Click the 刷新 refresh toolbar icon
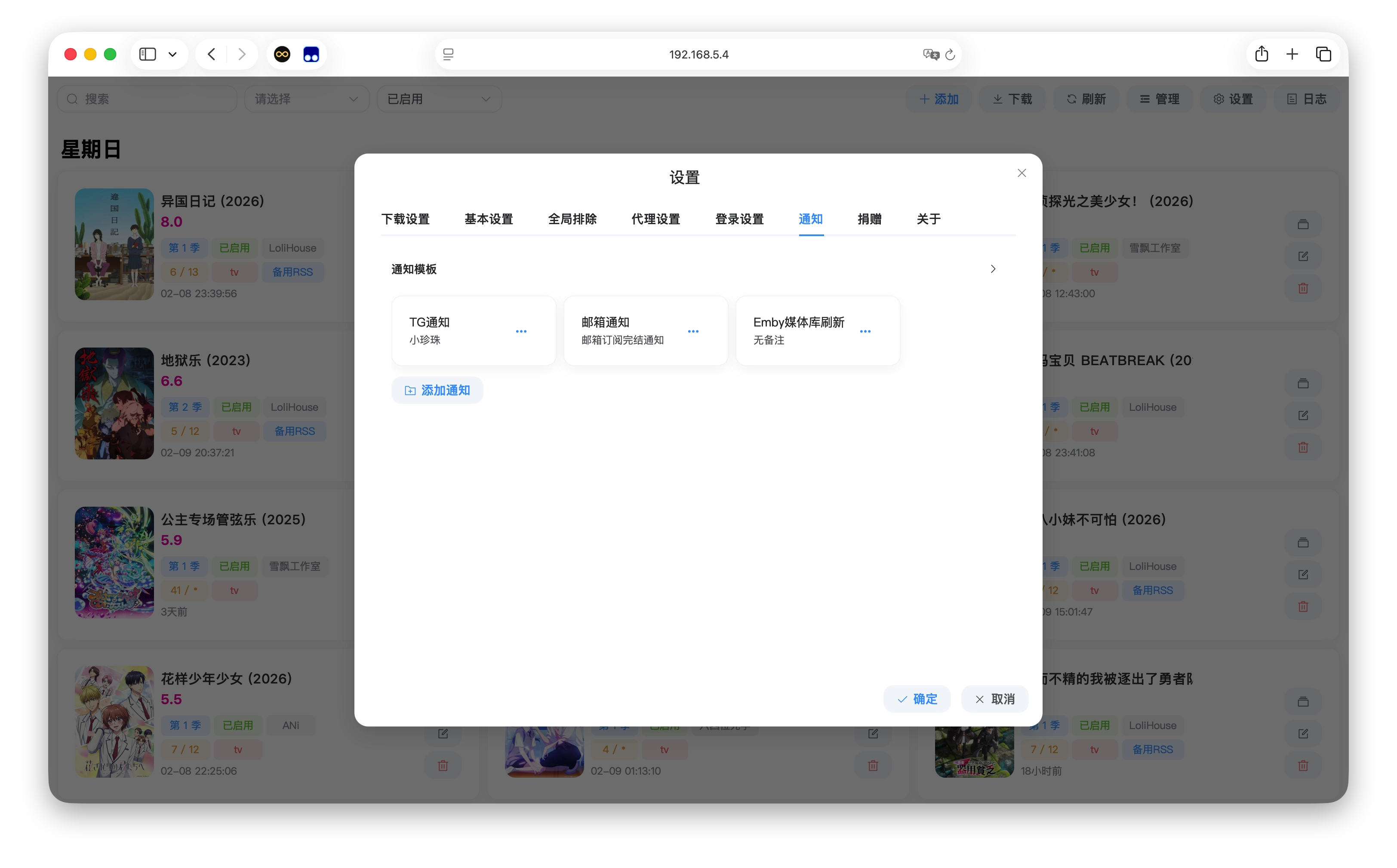The height and width of the screenshot is (868, 1397). (x=1086, y=98)
